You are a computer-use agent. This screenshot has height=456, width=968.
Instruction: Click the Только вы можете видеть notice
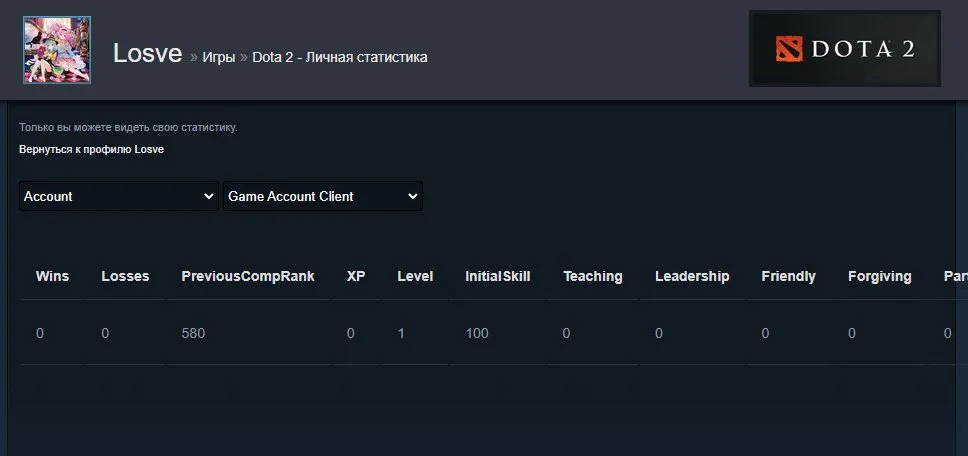(128, 128)
